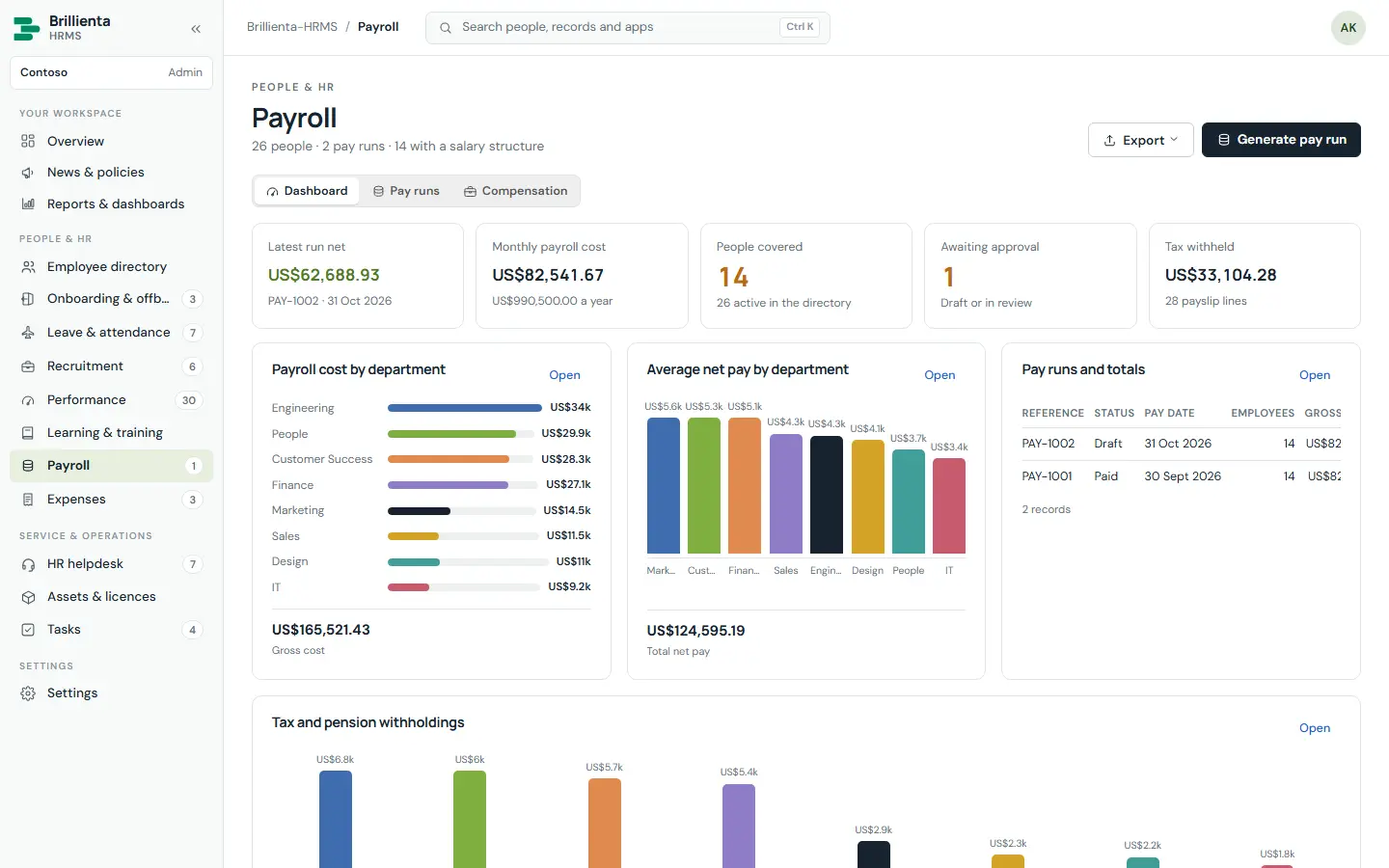
Task: Click the Export upload arrow icon
Action: pos(1110,141)
